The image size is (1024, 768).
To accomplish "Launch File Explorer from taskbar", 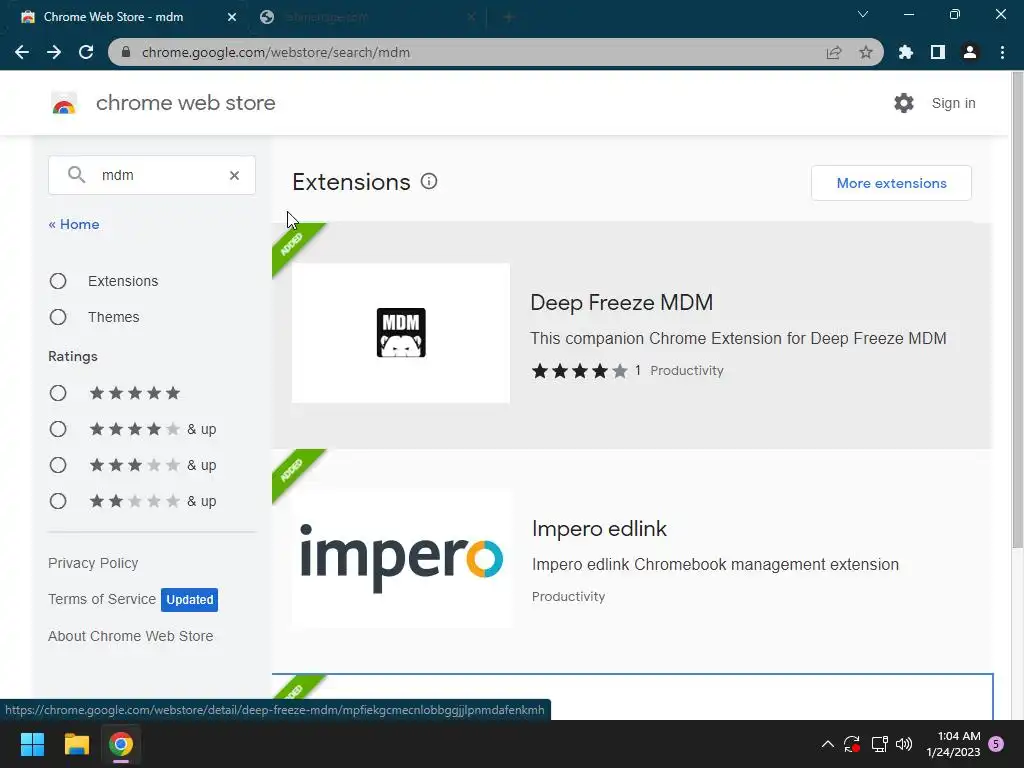I will pos(76,744).
